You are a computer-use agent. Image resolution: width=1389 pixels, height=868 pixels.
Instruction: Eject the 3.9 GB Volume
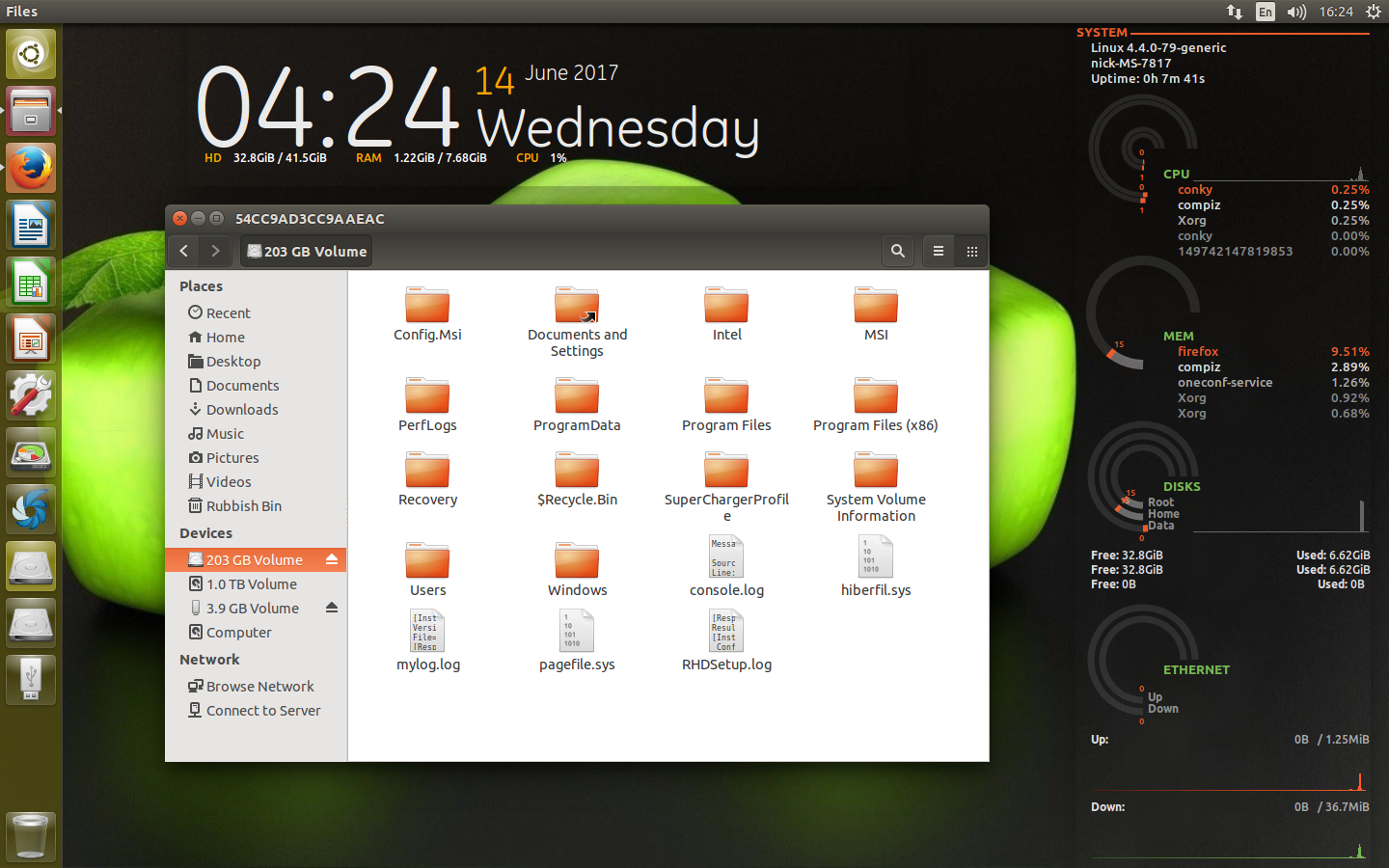[x=332, y=608]
